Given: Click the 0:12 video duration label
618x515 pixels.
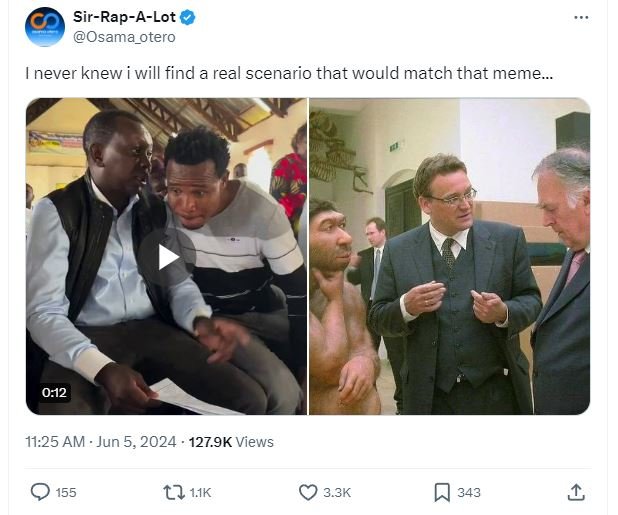Looking at the screenshot, I should [54, 393].
